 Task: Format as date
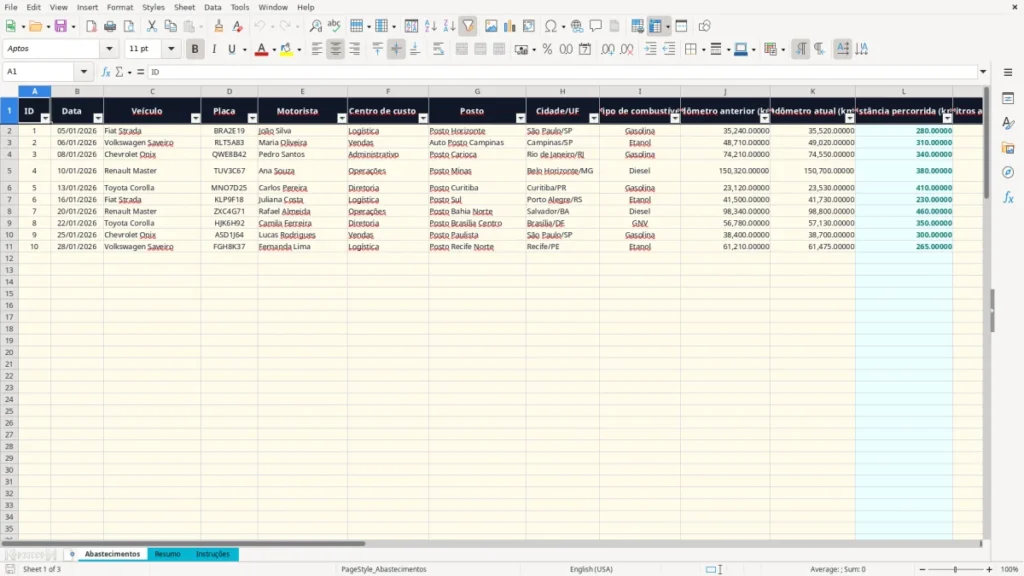point(585,49)
